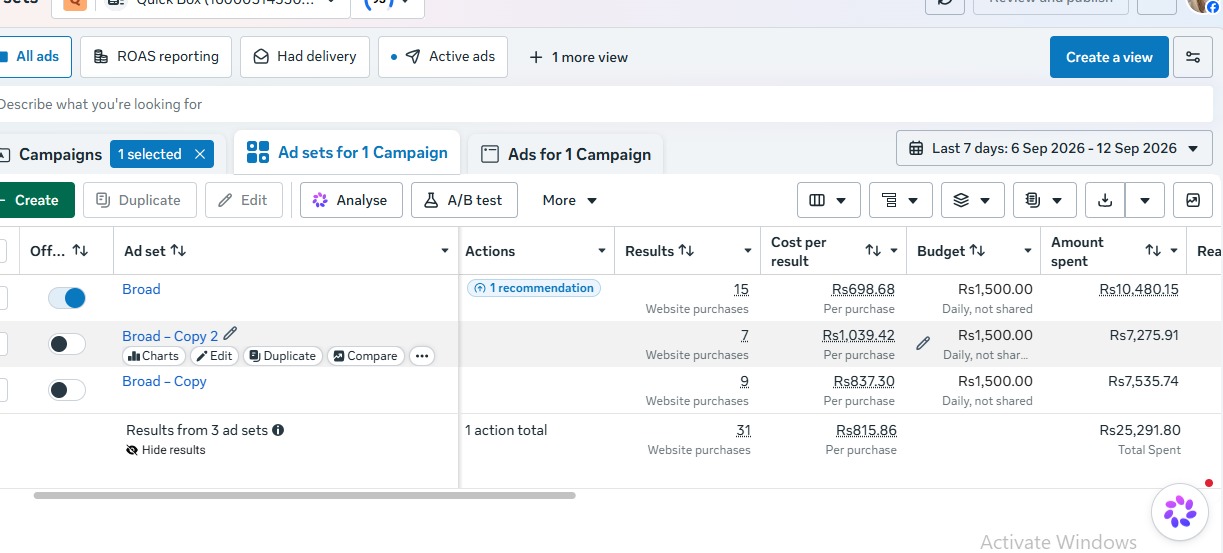Click the Duplicate toolbar button
This screenshot has width=1223, height=553.
(x=139, y=200)
